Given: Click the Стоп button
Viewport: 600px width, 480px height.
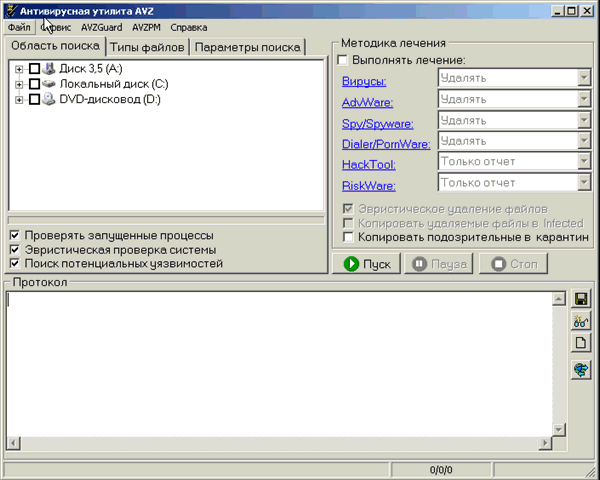Looking at the screenshot, I should [514, 264].
